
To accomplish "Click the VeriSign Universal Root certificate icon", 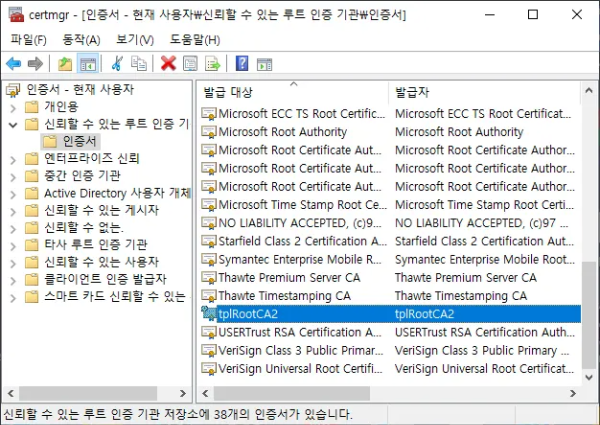I will (x=209, y=368).
